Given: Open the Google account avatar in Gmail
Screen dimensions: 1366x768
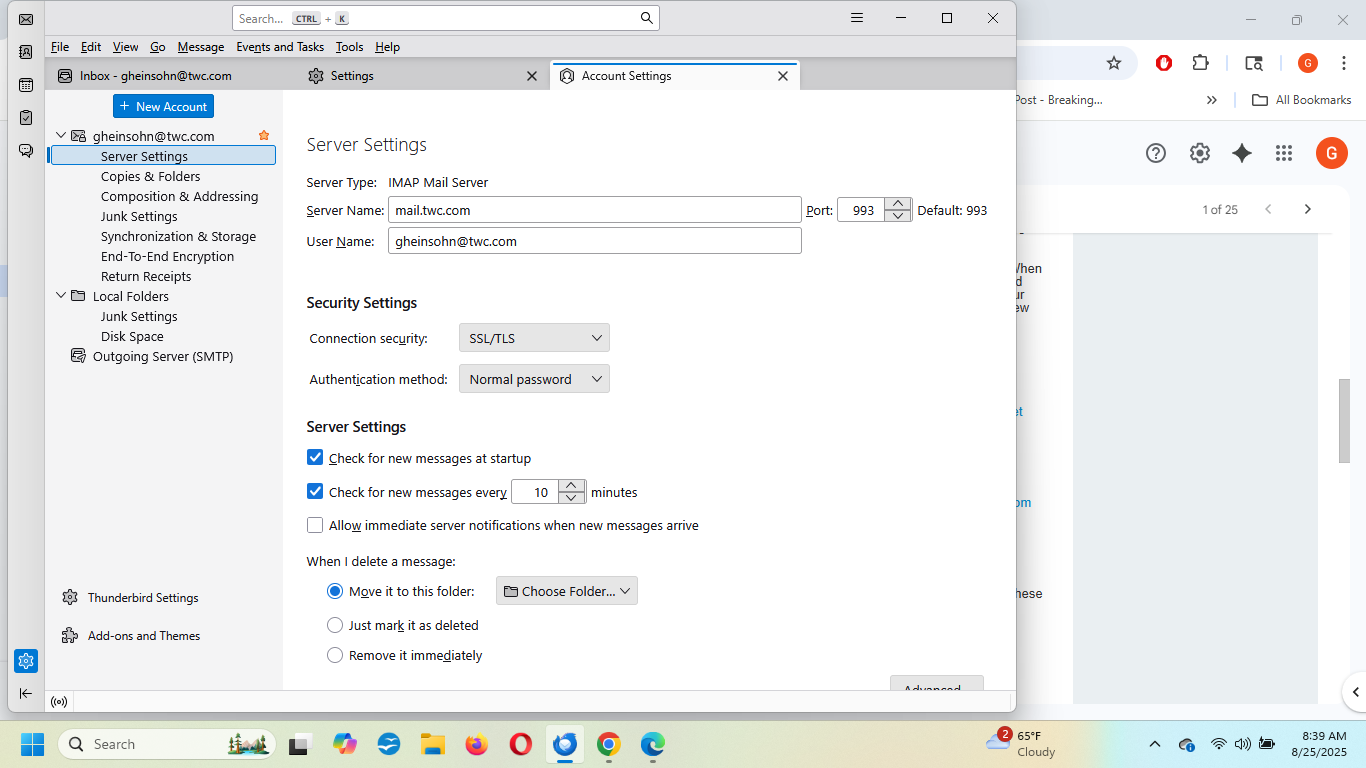Looking at the screenshot, I should (x=1331, y=153).
